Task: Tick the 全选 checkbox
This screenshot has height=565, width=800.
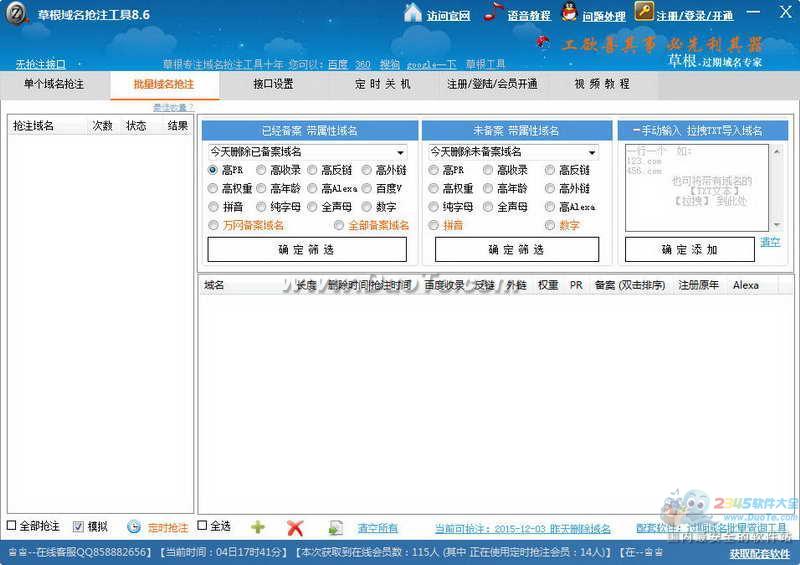Action: point(202,526)
